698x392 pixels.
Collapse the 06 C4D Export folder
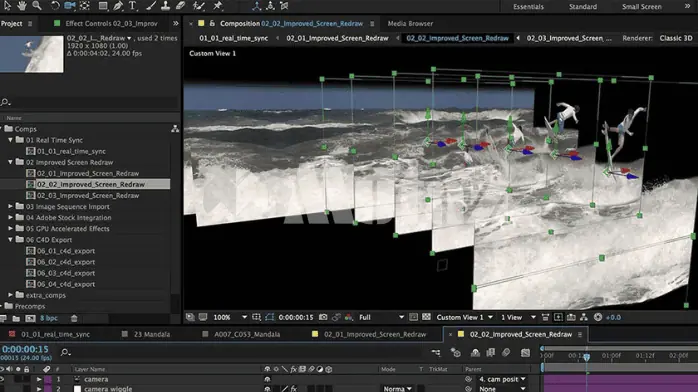pyautogui.click(x=11, y=239)
